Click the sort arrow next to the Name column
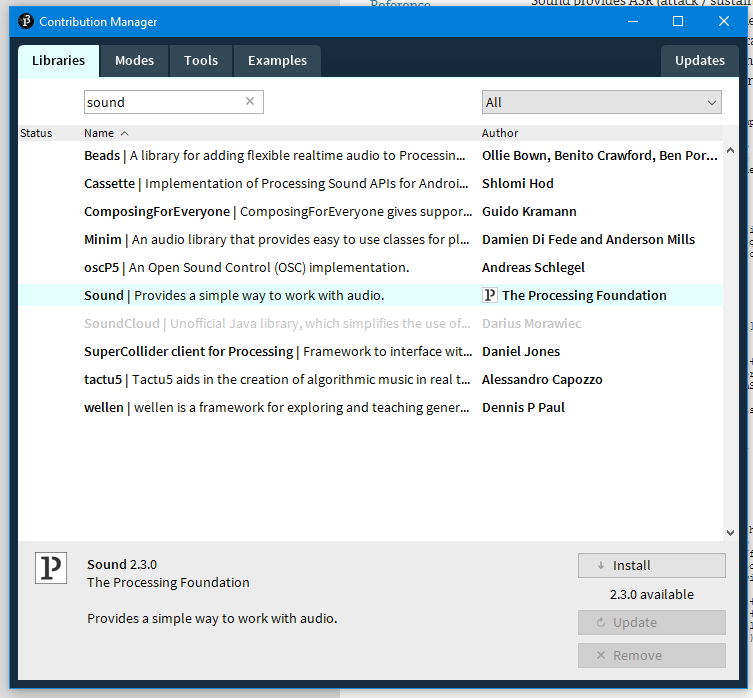The image size is (753, 698). pyautogui.click(x=124, y=134)
